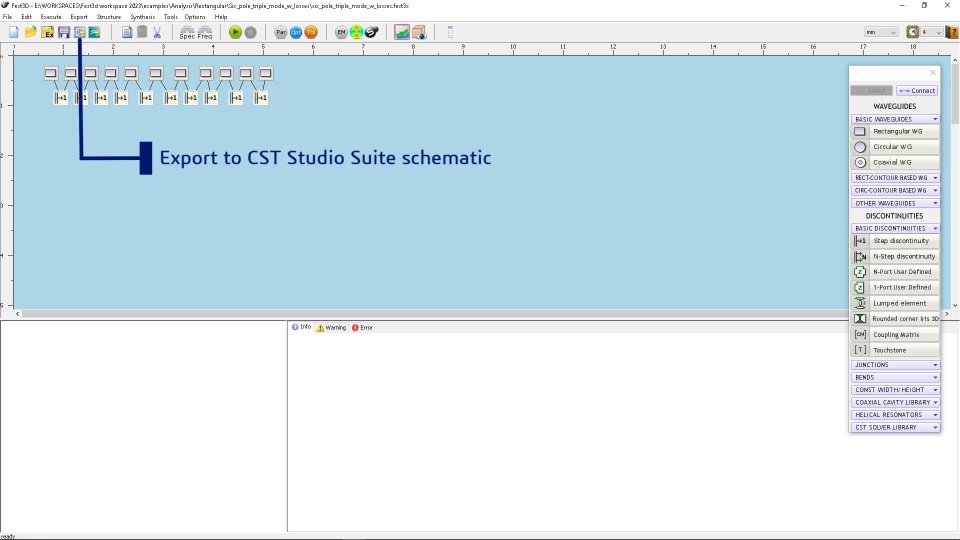Open the File menu

point(7,17)
